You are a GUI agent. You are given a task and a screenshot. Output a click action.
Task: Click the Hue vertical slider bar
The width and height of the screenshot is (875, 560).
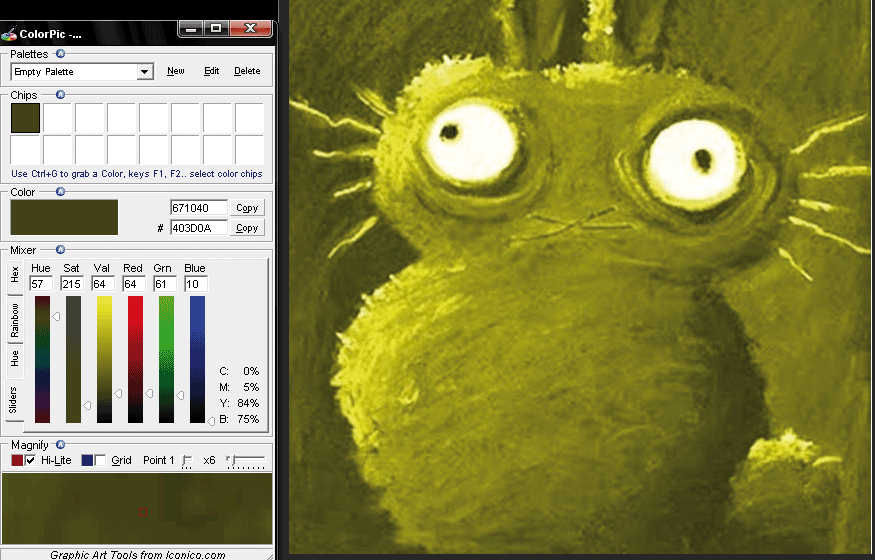coord(42,359)
